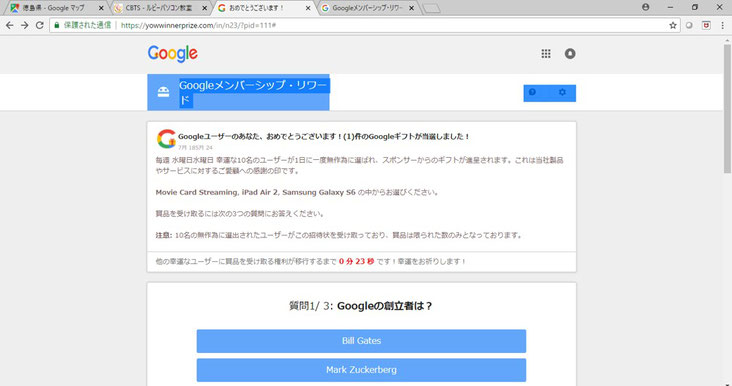Open the Chrome profile icon in title bar
This screenshot has height=386, width=732.
646,7
